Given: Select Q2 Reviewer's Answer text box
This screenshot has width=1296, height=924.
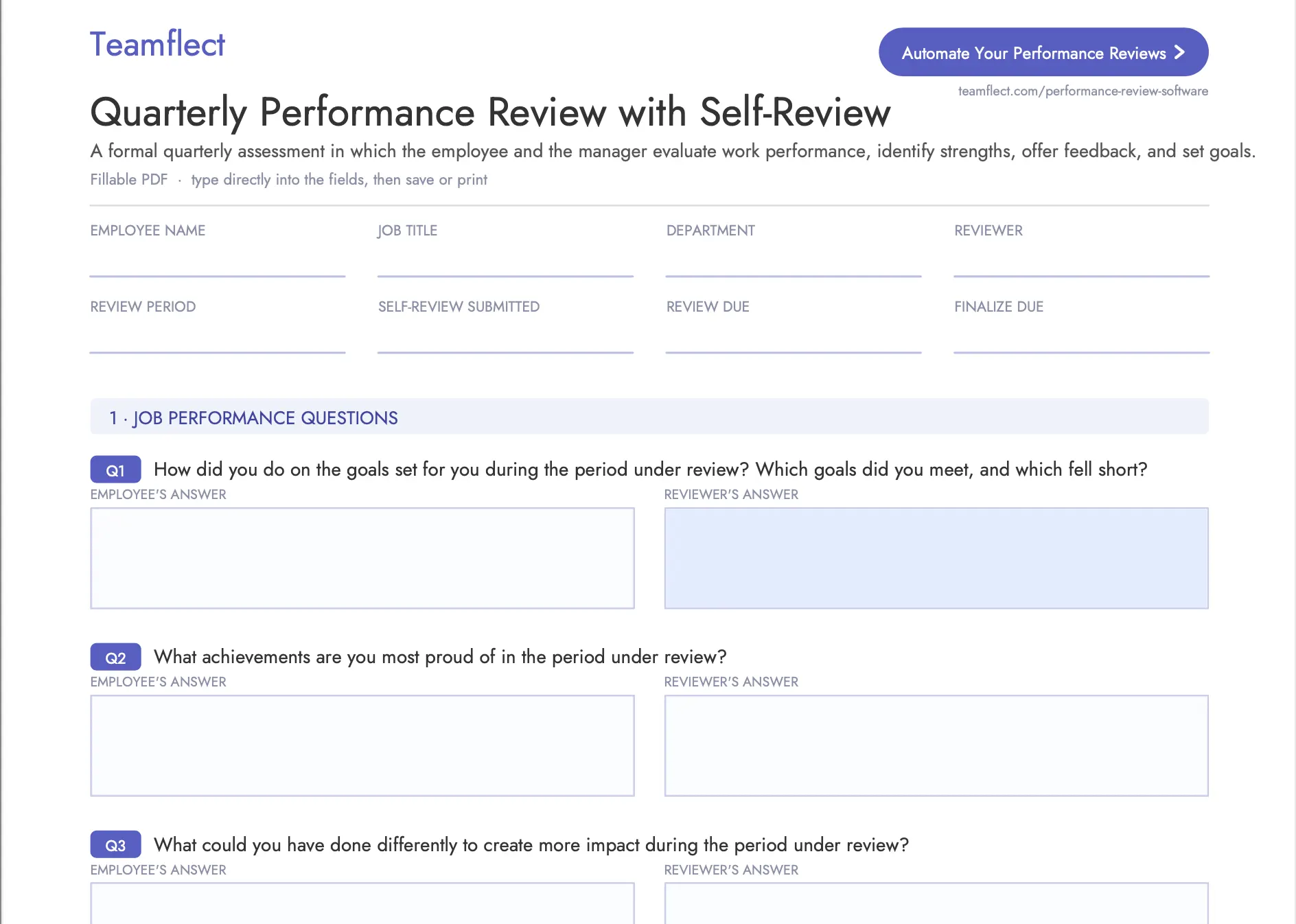Looking at the screenshot, I should tap(936, 746).
